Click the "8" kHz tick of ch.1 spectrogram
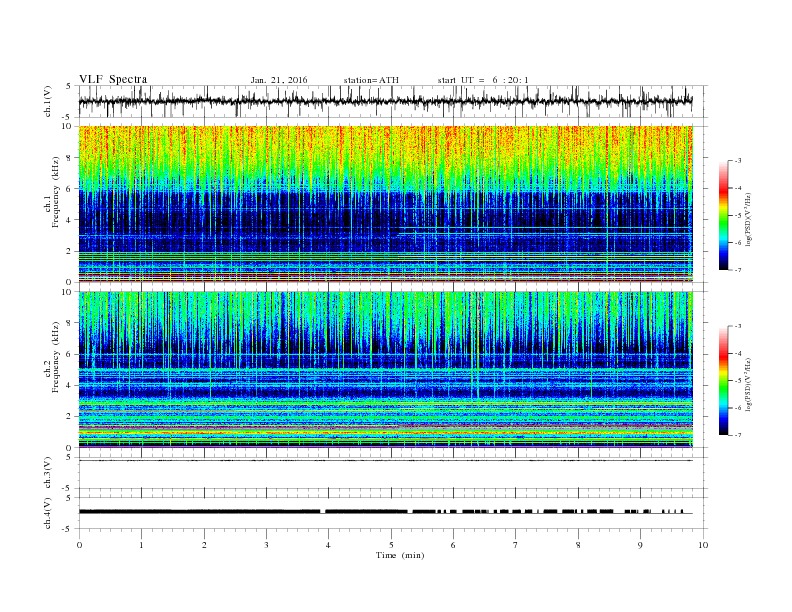The height and width of the screenshot is (612, 792). point(69,158)
